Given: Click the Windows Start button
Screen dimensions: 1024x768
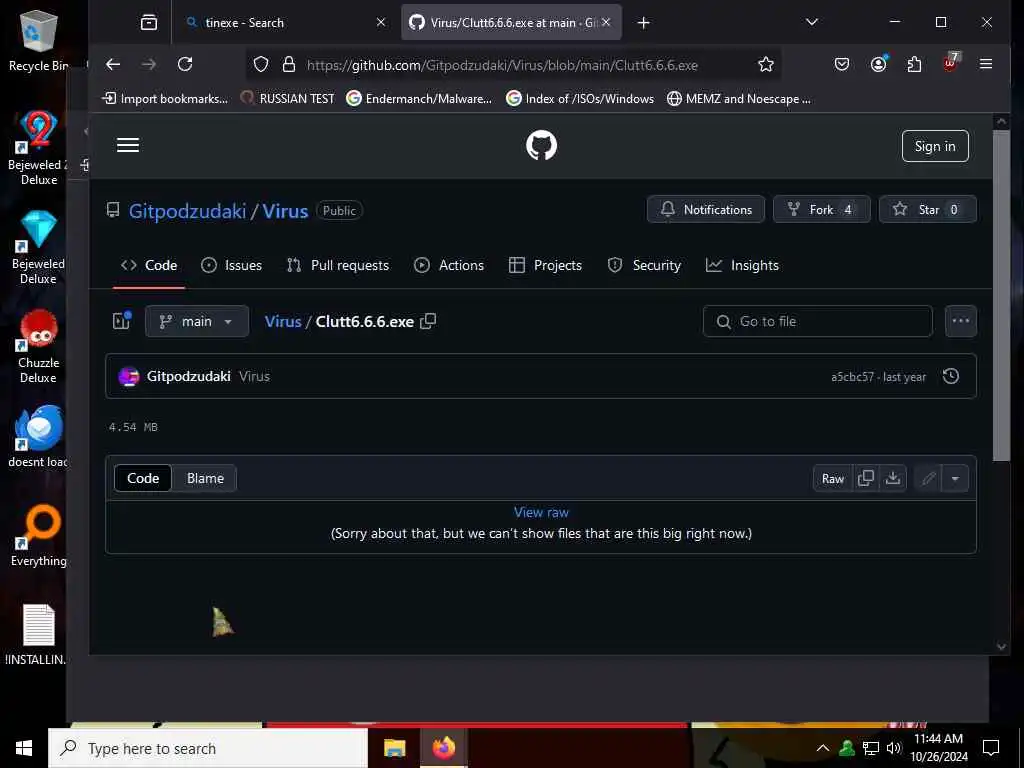Looking at the screenshot, I should [x=24, y=748].
